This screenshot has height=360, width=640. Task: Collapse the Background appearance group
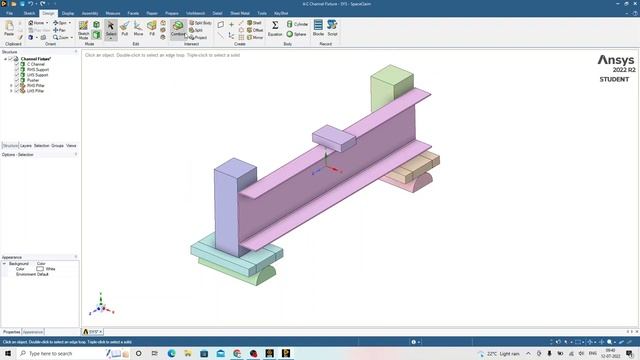tap(4, 264)
